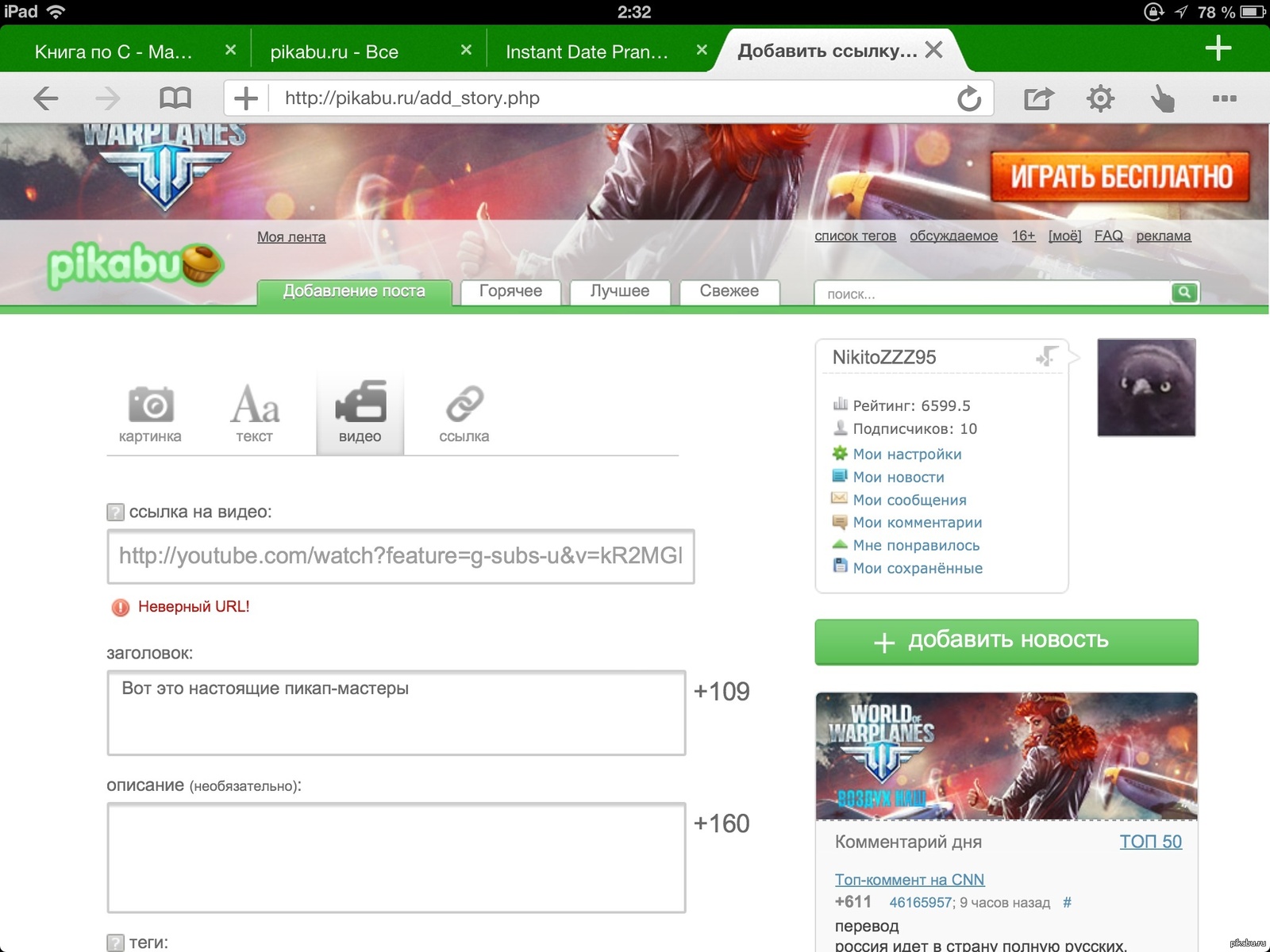Click the logout icon beside NikitoZZZ95
Viewport: 1270px width, 952px height.
coord(1047,356)
